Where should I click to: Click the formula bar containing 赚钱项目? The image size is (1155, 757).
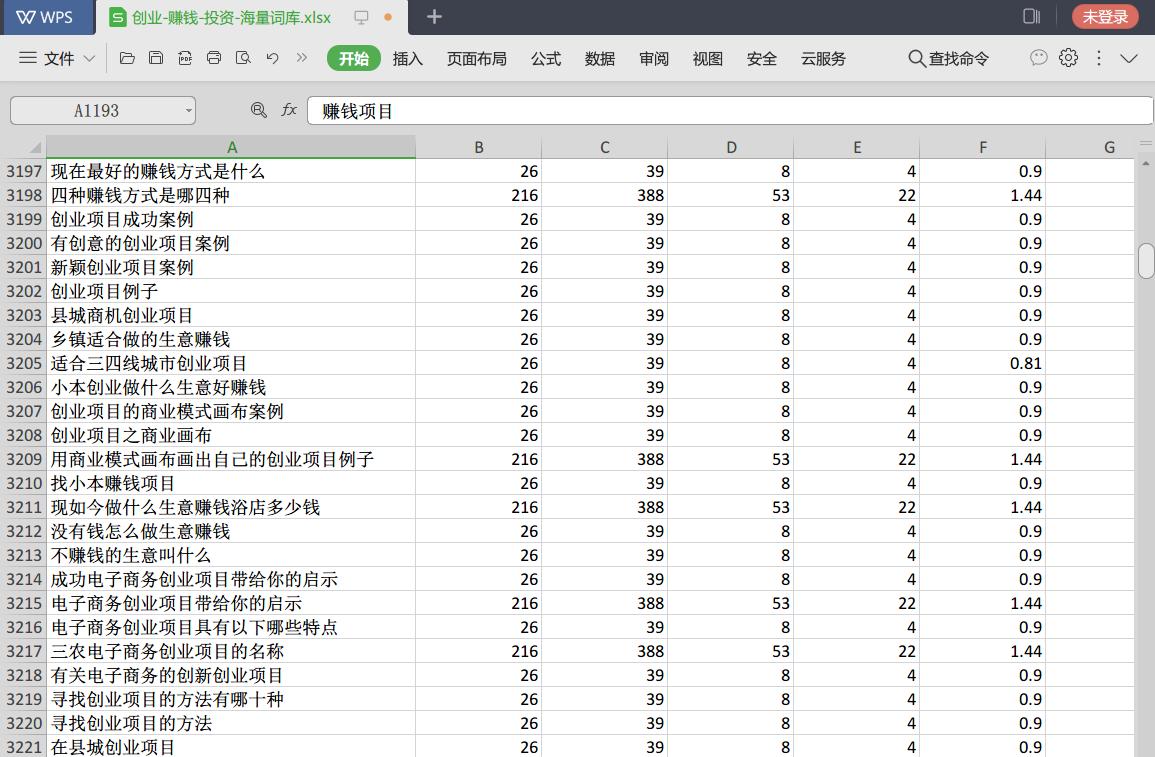pyautogui.click(x=729, y=110)
